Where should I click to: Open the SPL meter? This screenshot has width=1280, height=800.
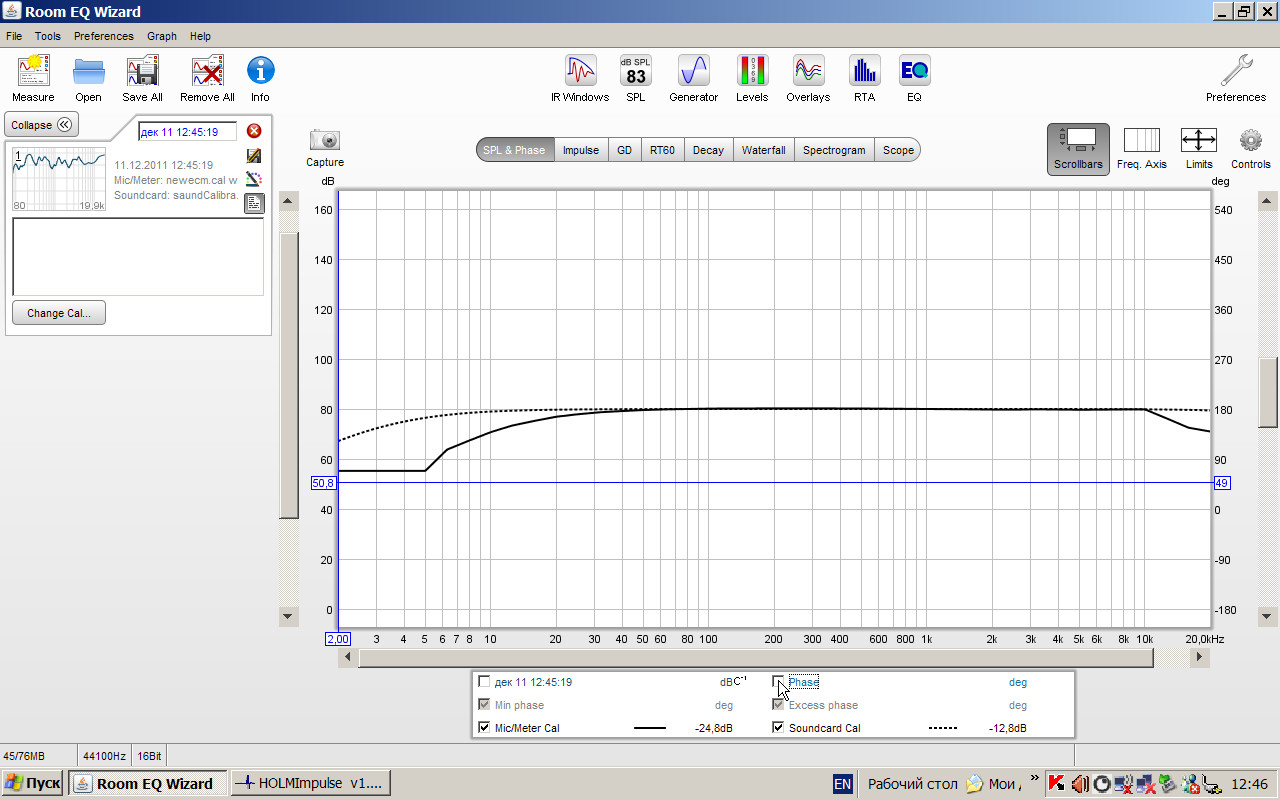click(x=636, y=73)
